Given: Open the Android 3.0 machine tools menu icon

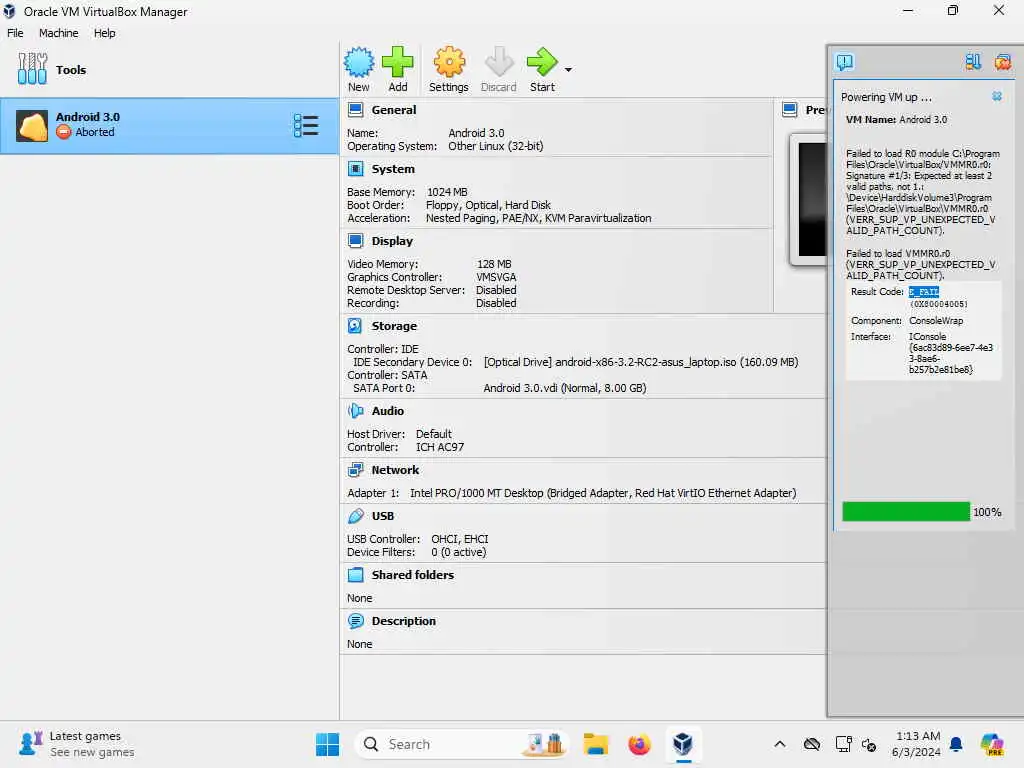Looking at the screenshot, I should point(306,125).
